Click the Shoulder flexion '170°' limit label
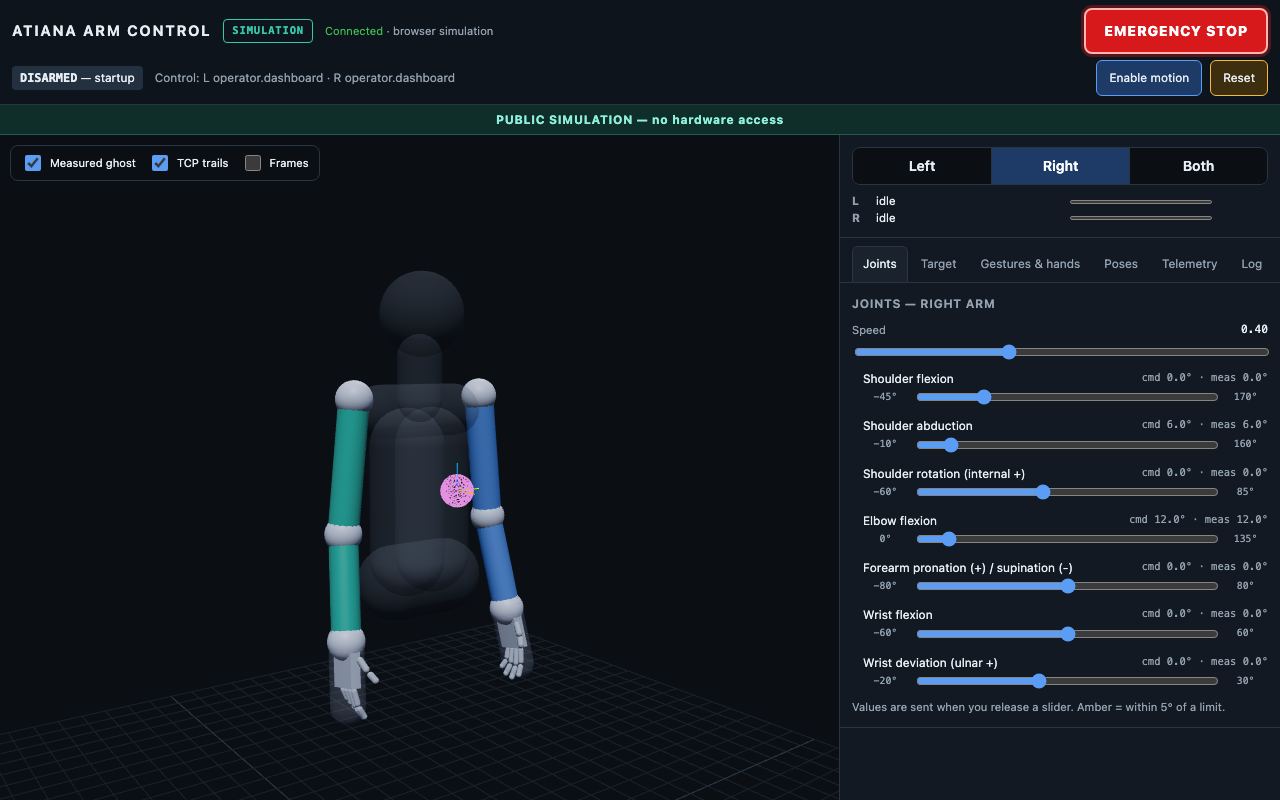This screenshot has width=1280, height=800. tap(1245, 397)
